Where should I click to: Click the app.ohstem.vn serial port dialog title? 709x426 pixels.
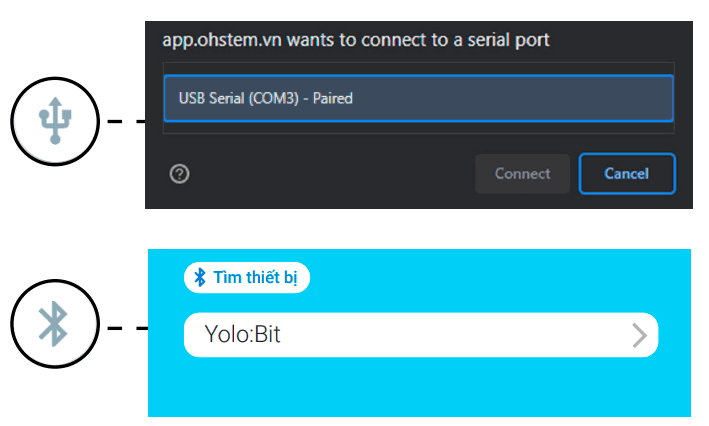[x=356, y=40]
